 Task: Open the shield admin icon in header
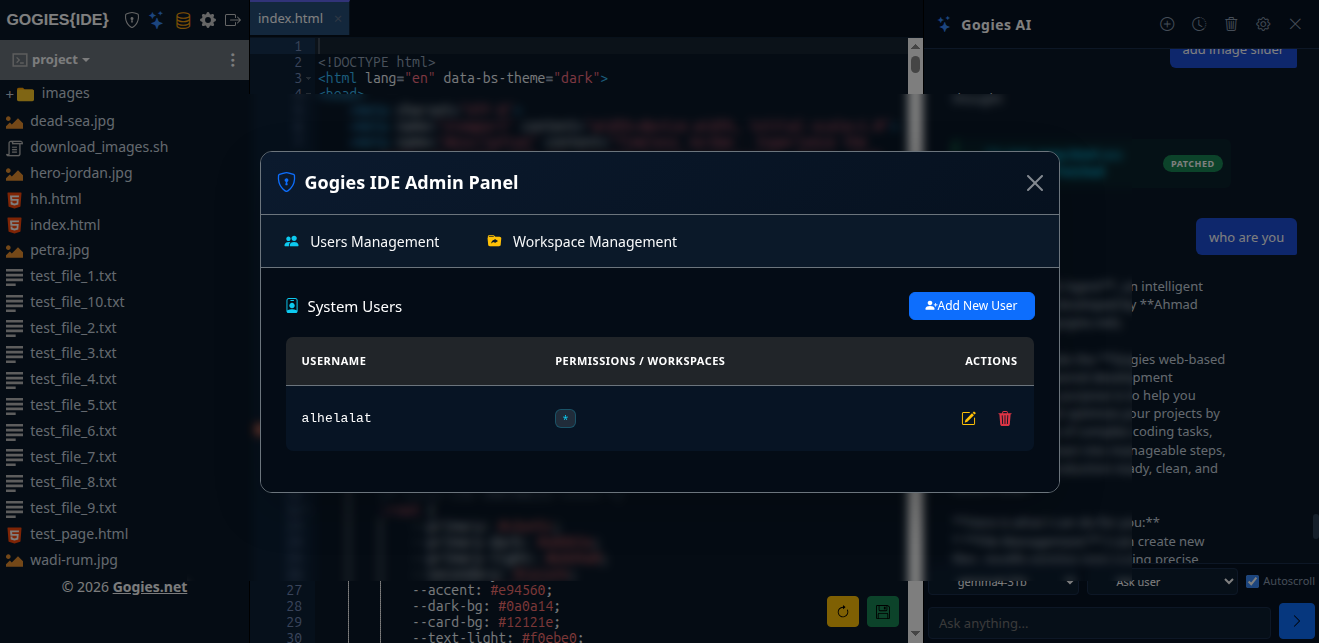(131, 20)
